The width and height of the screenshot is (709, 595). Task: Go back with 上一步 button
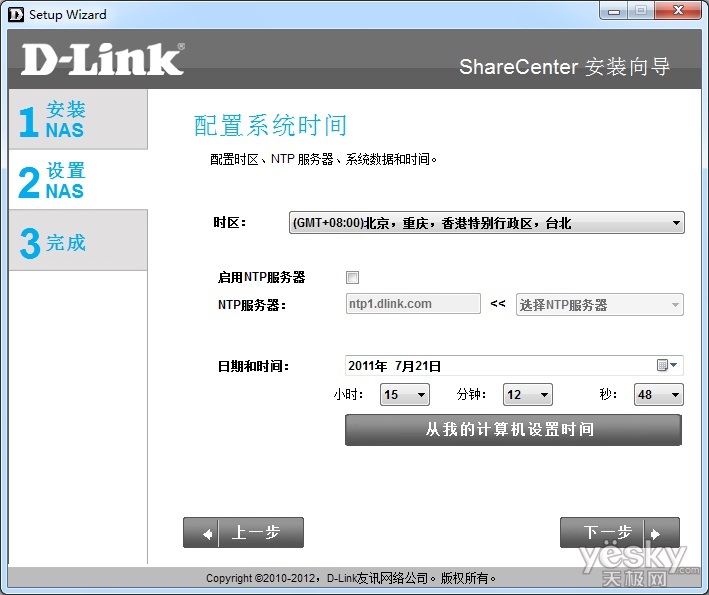pyautogui.click(x=243, y=533)
